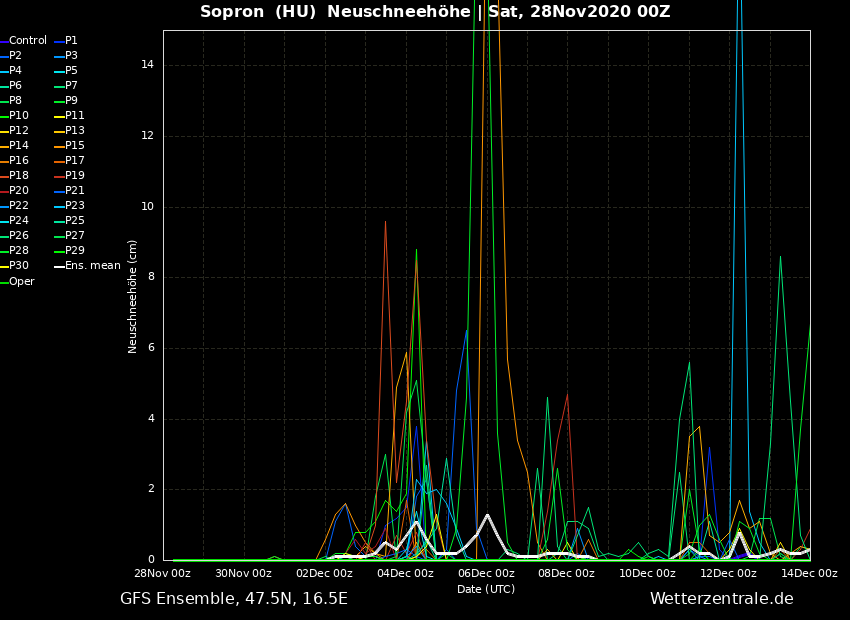This screenshot has width=850, height=620.
Task: Click the Control legend entry
Action: tap(27, 41)
